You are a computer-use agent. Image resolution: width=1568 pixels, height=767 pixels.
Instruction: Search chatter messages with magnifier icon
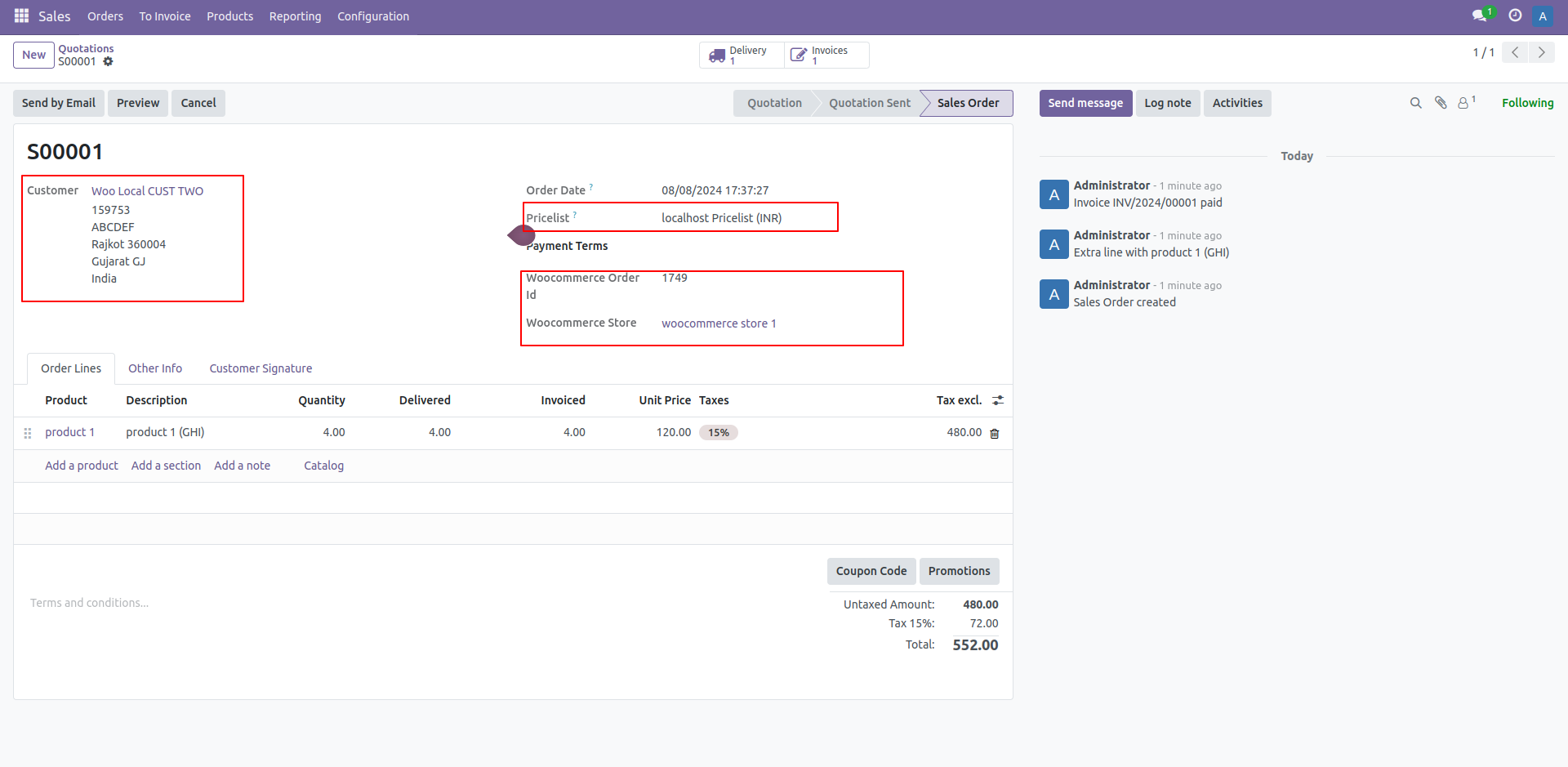click(x=1416, y=103)
